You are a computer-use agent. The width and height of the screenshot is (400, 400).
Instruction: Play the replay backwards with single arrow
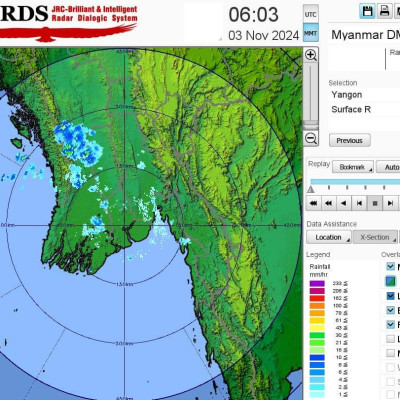[x=344, y=203]
